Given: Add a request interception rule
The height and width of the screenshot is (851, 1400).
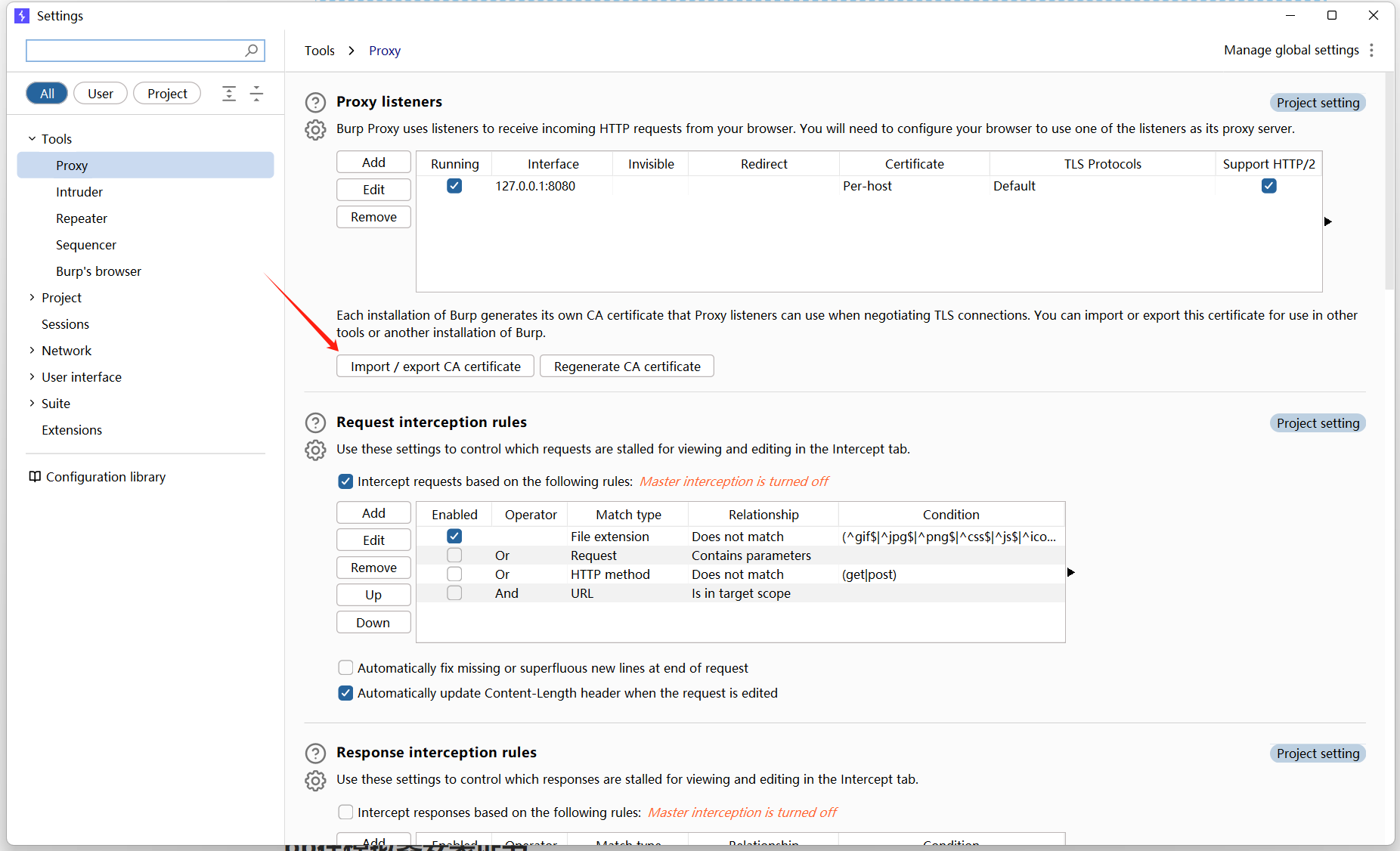Looking at the screenshot, I should (x=373, y=512).
